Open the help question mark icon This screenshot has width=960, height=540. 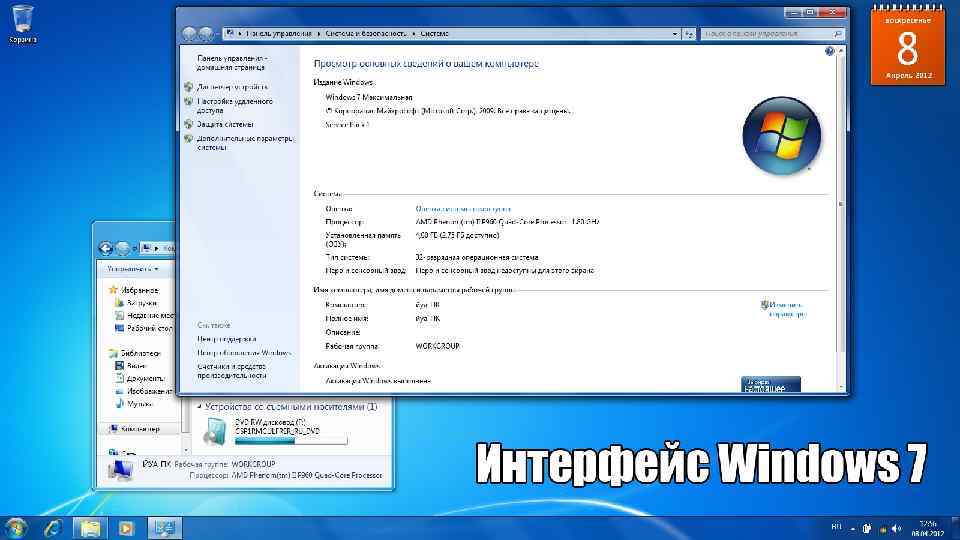pos(830,51)
